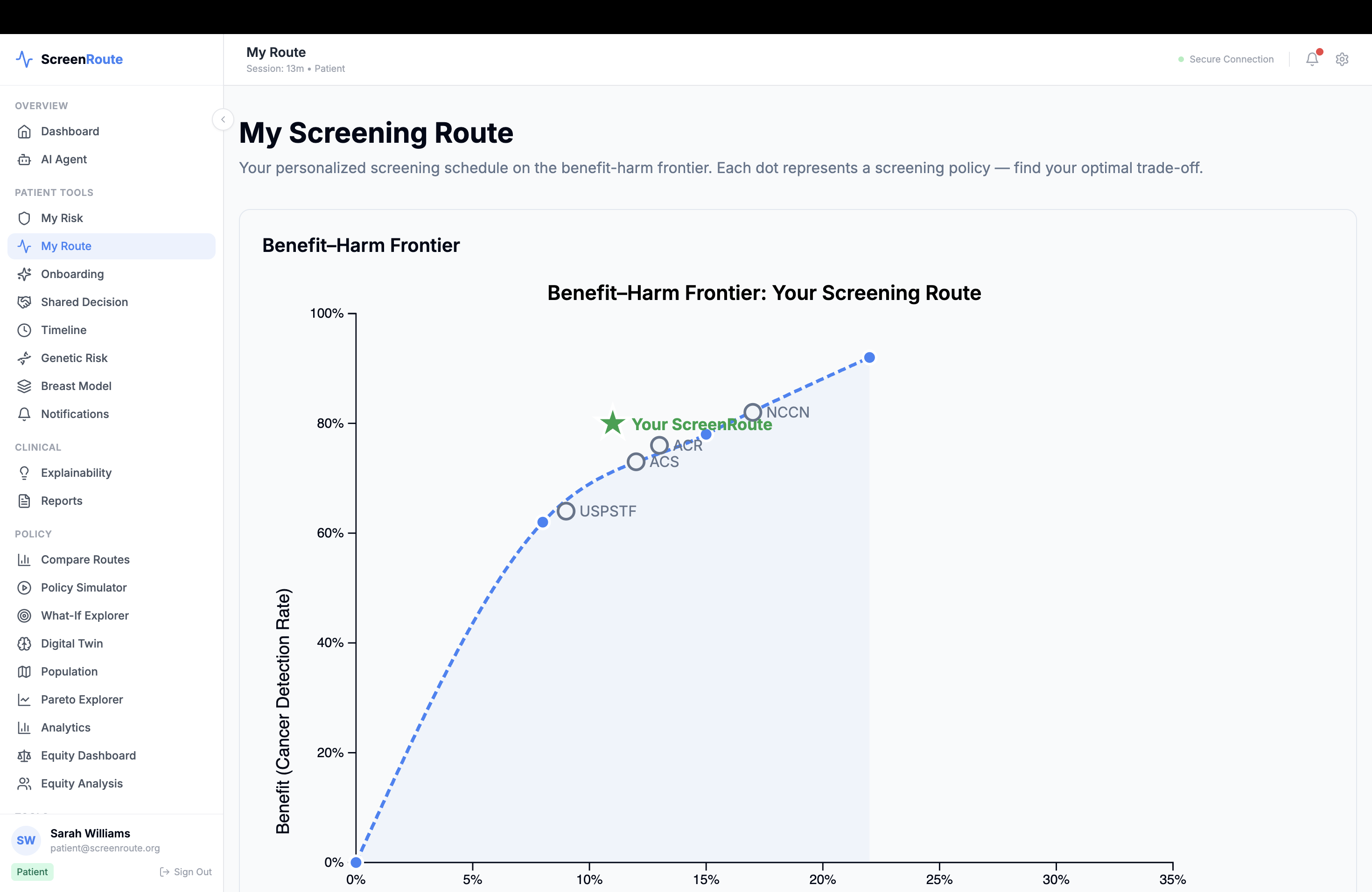This screenshot has height=892, width=1372.
Task: Go to AI Agent
Action: (63, 160)
